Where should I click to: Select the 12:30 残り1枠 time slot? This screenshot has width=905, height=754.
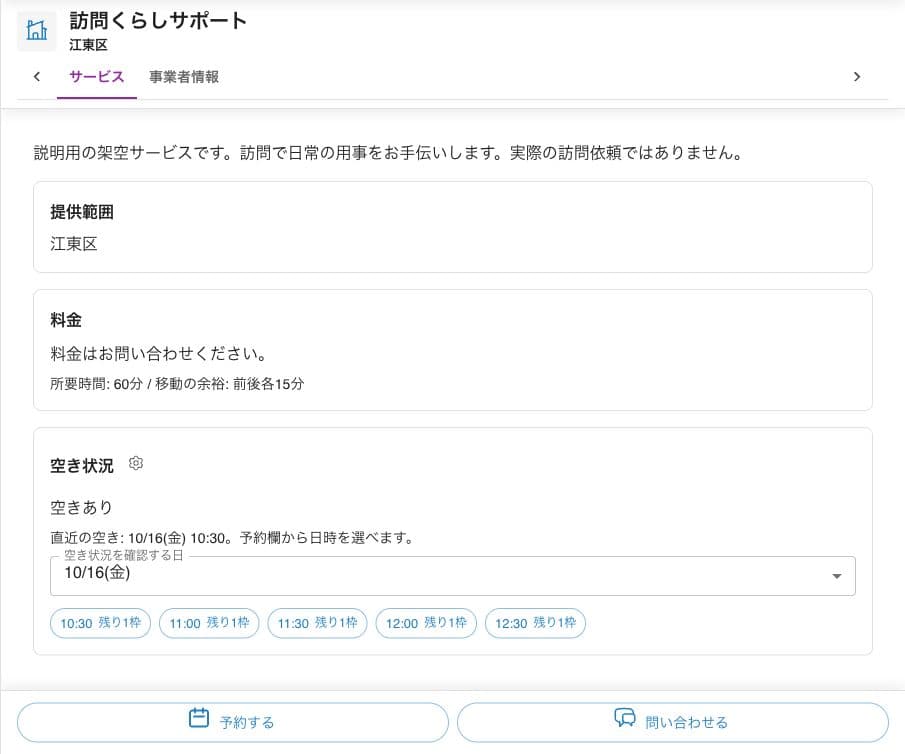click(535, 623)
